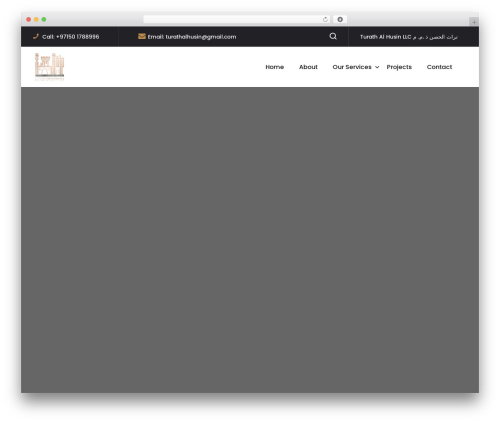Screen dimensions: 500x423
Task: Minimize window with the yellow button
Action: point(36,19)
